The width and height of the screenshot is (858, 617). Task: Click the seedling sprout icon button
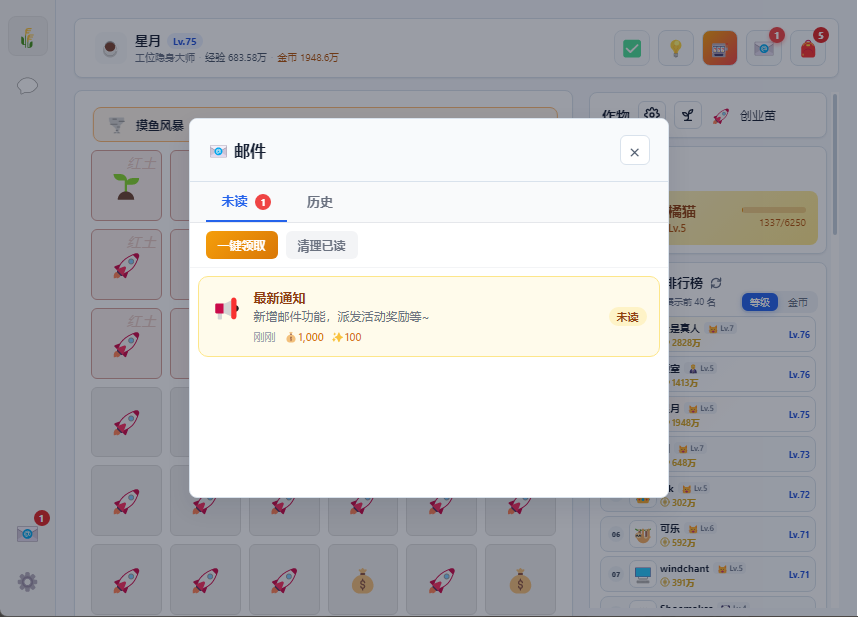point(688,115)
